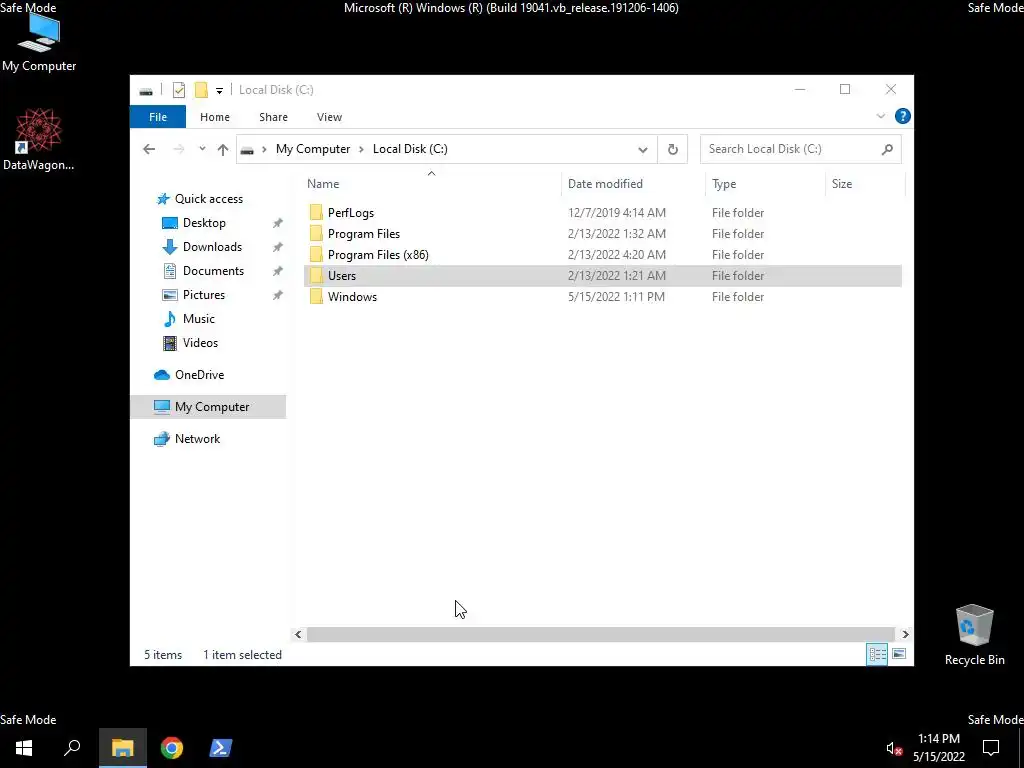Open Network in the navigation pane
Viewport: 1024px width, 768px height.
coord(187,439)
